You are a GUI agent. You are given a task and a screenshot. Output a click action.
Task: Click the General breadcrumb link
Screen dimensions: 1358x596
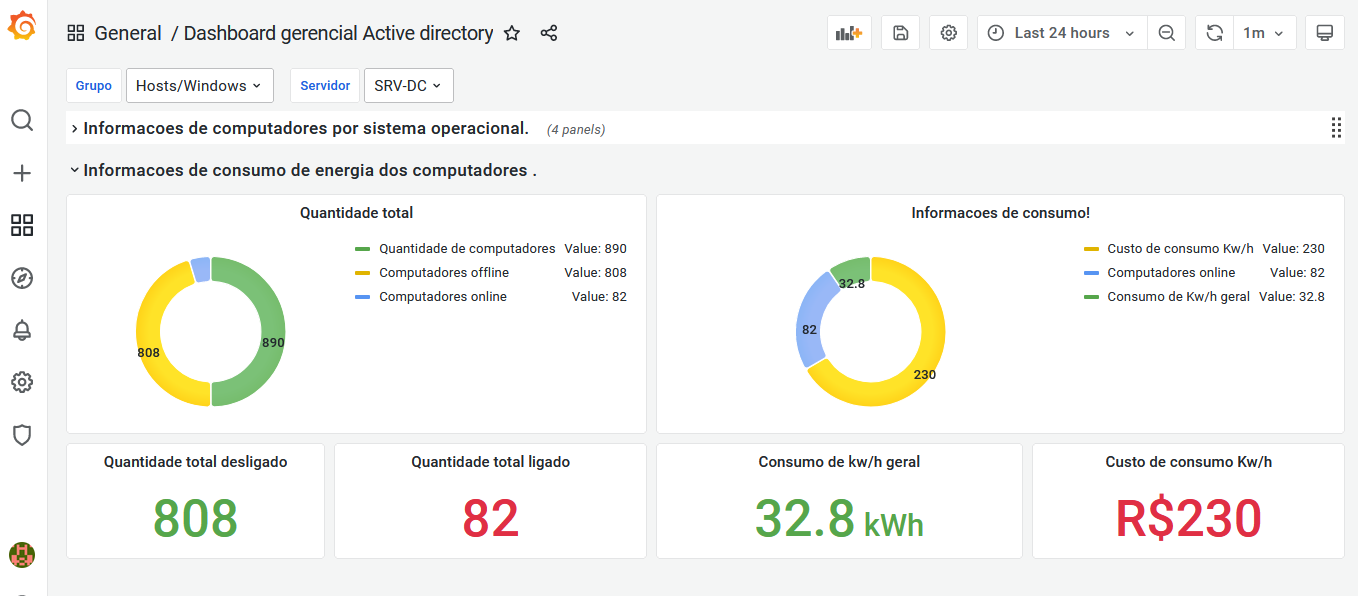point(128,33)
